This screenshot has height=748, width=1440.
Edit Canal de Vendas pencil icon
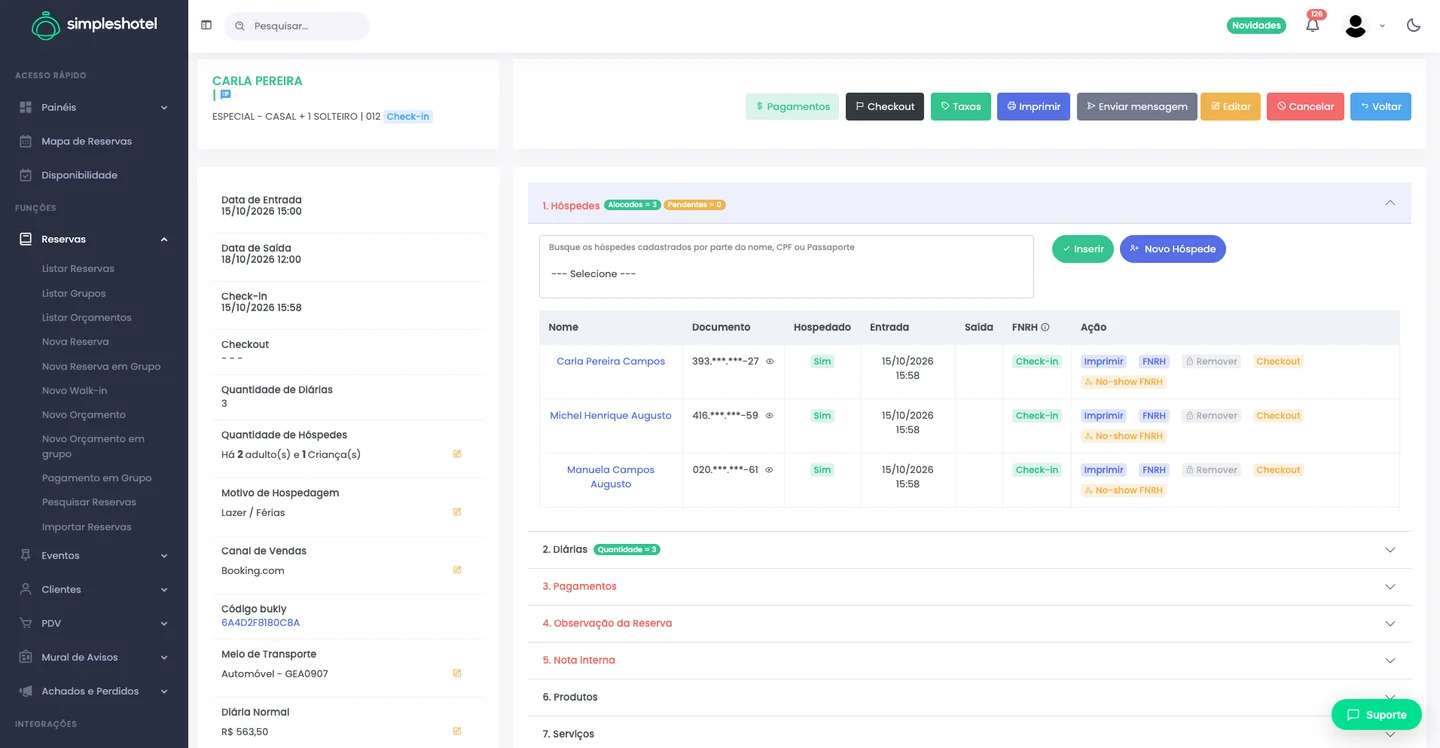[457, 570]
